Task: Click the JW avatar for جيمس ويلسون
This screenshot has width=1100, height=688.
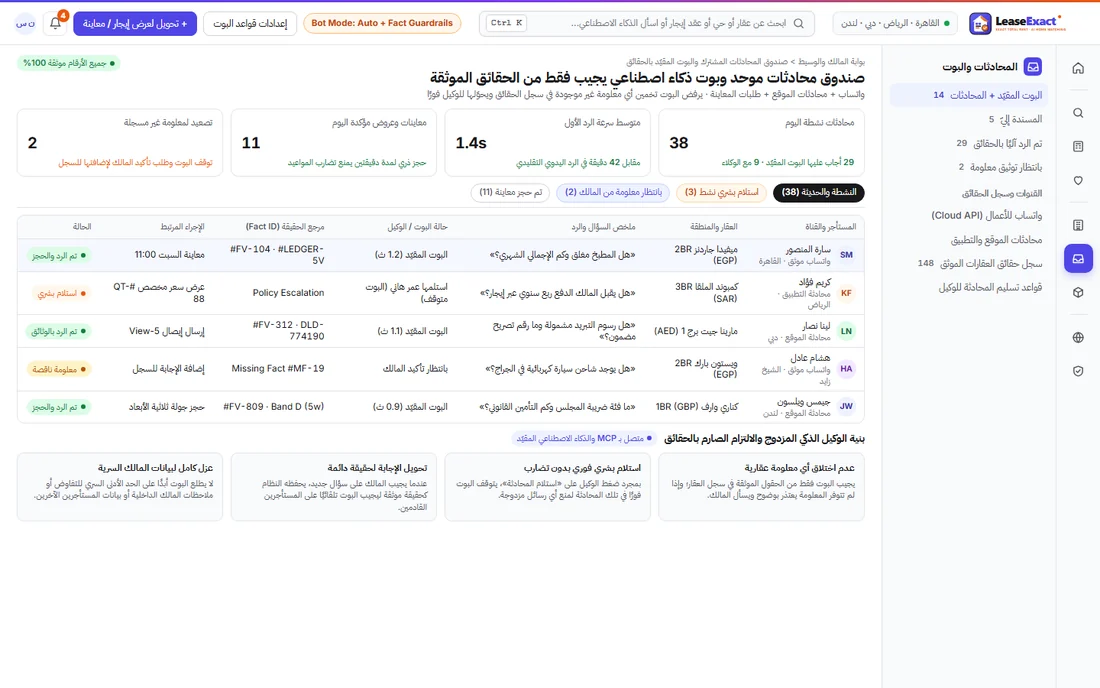Action: point(847,406)
